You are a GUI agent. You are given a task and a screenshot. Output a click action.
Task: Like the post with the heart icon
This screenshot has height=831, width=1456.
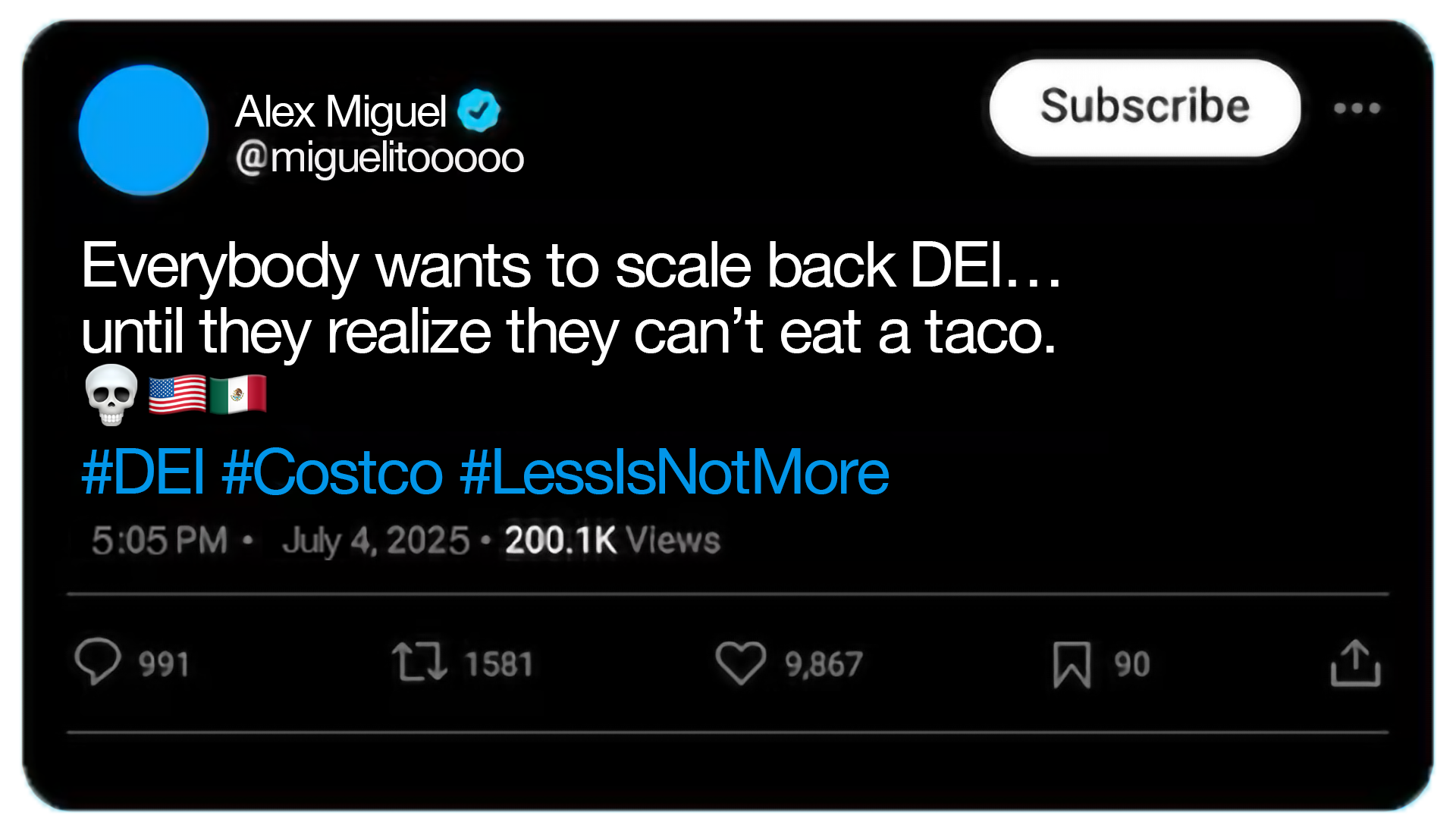[x=741, y=663]
